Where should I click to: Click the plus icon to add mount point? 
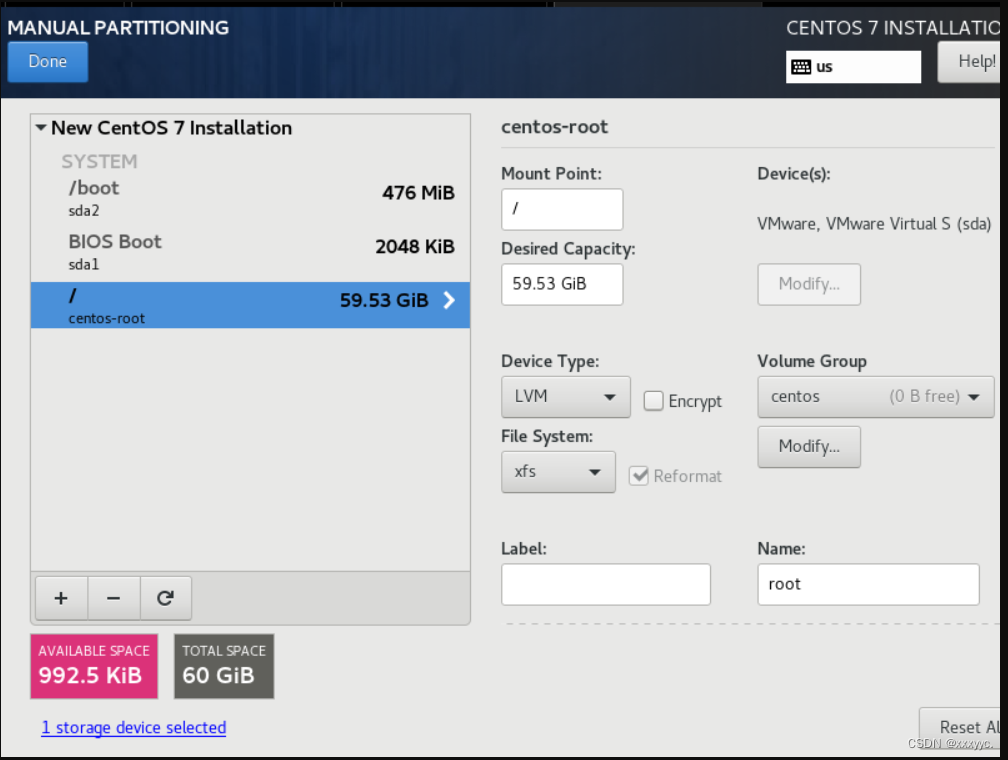[x=61, y=598]
